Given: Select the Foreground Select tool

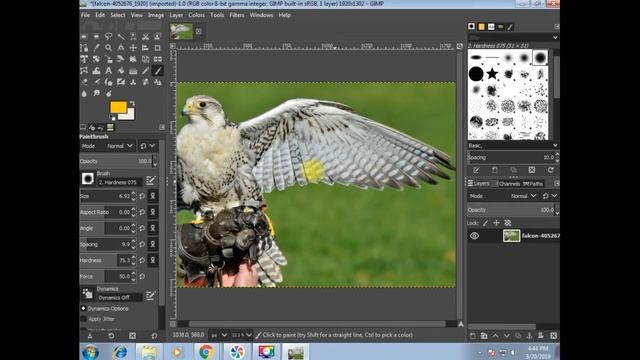Looking at the screenshot, I should (x=158, y=36).
